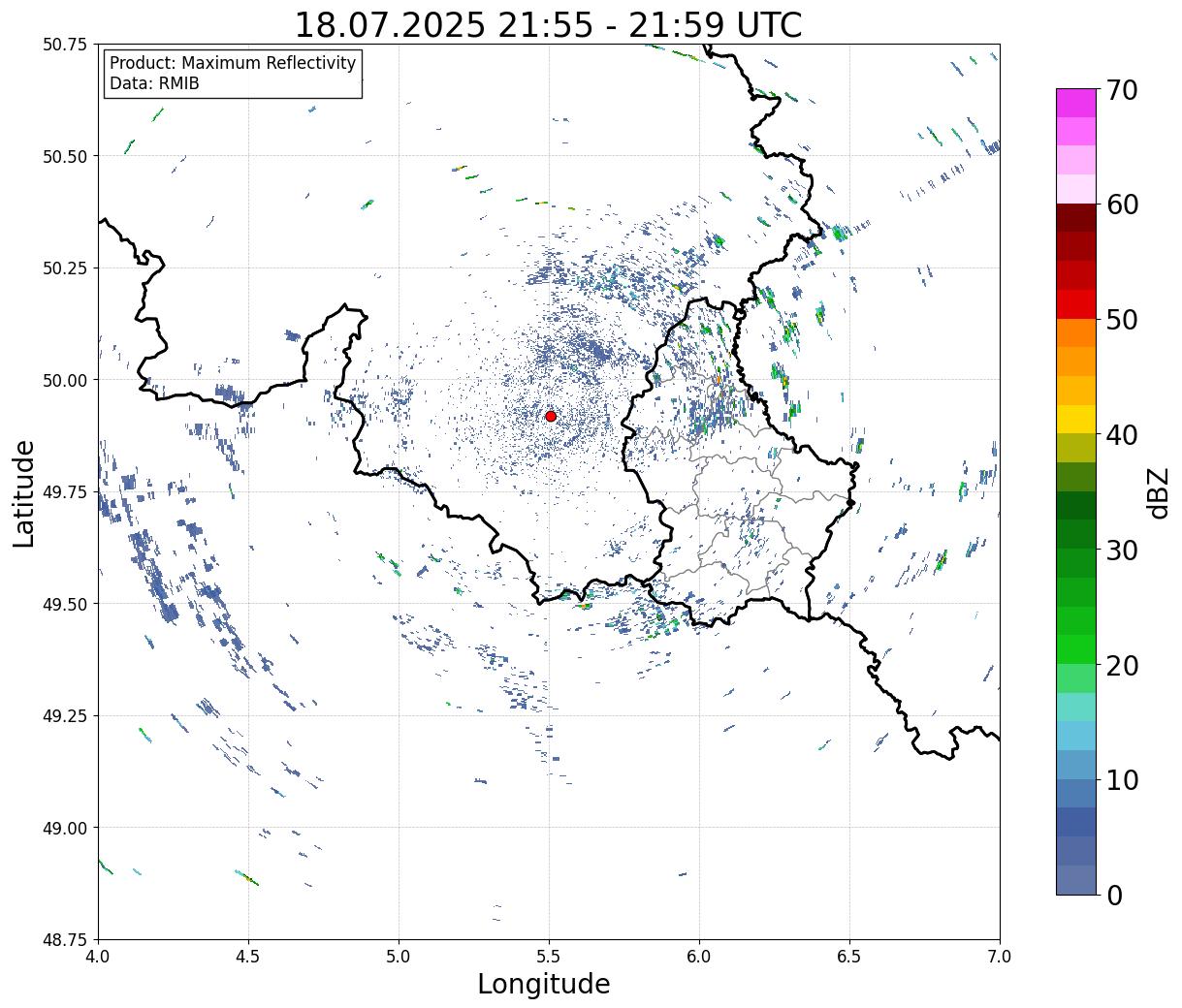Click the latitude tick label 49.00
The image size is (1182, 1008).
point(65,828)
